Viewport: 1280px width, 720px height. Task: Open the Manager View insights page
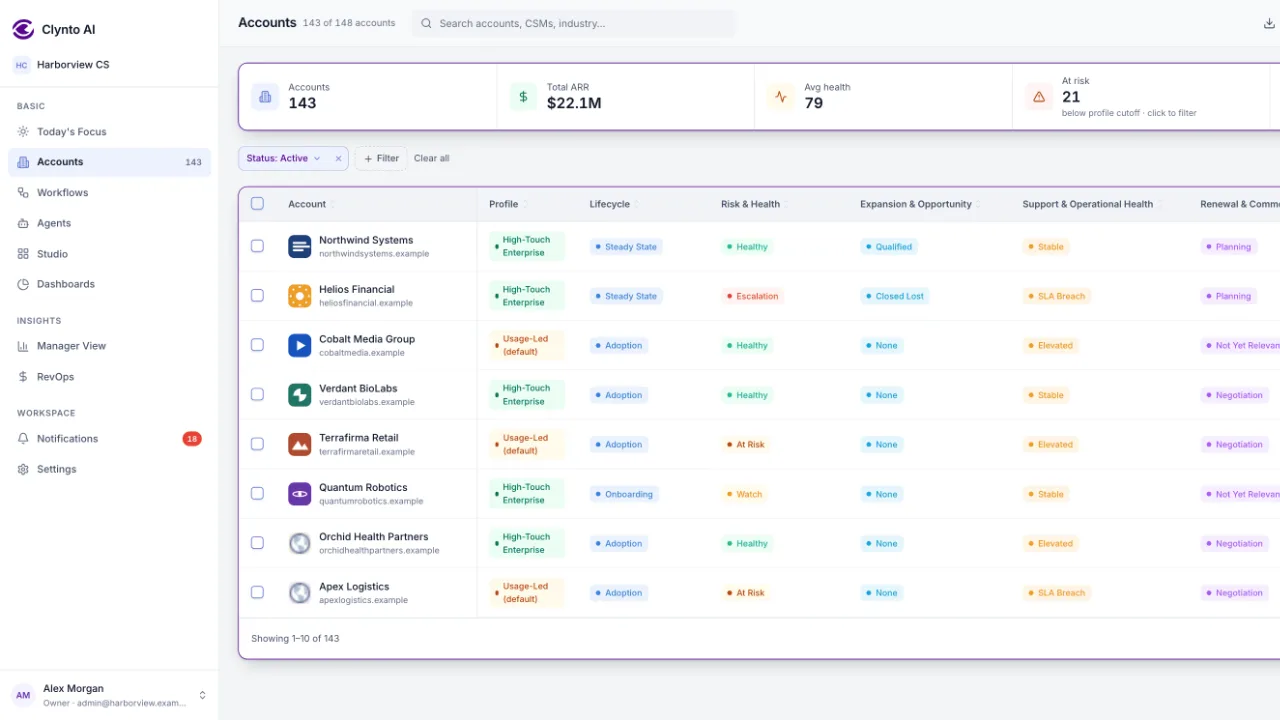[x=109, y=346]
